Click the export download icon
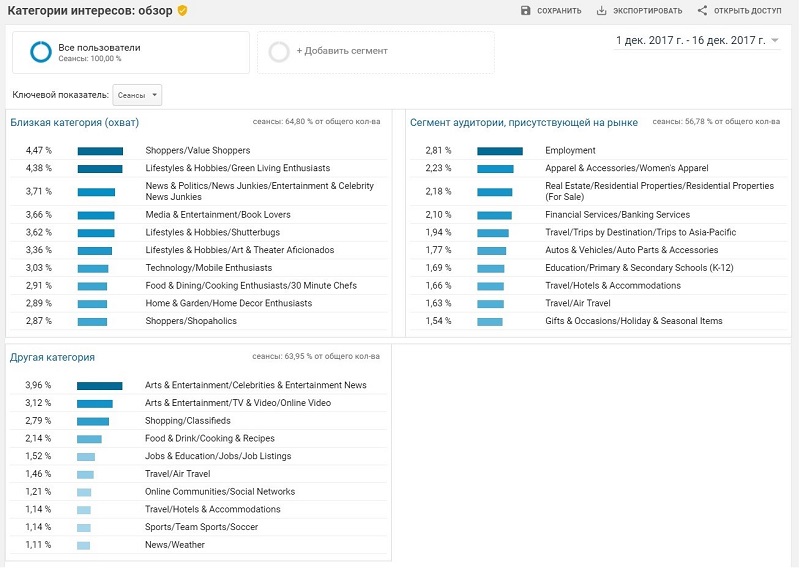 (x=602, y=11)
